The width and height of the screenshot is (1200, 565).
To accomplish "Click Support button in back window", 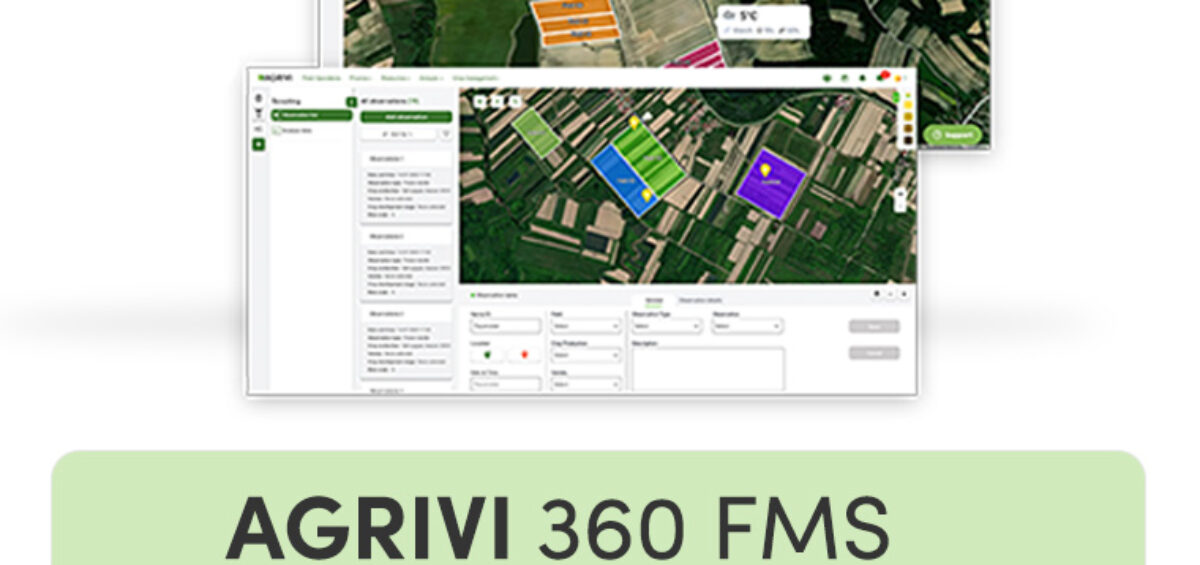I will 952,134.
